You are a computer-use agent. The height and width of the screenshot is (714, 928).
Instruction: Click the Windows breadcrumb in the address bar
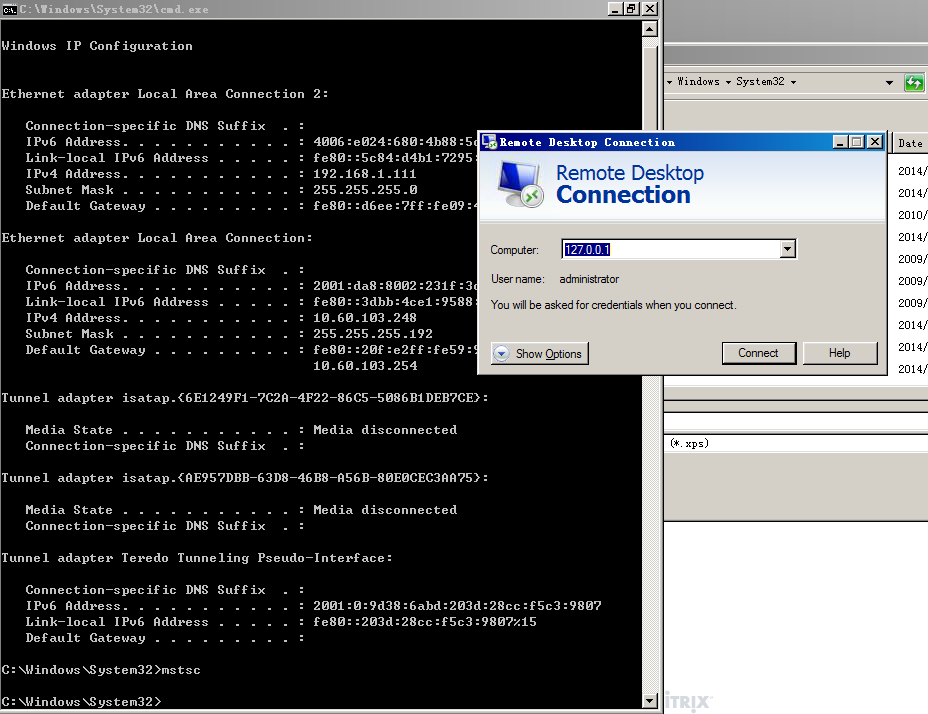click(x=698, y=82)
